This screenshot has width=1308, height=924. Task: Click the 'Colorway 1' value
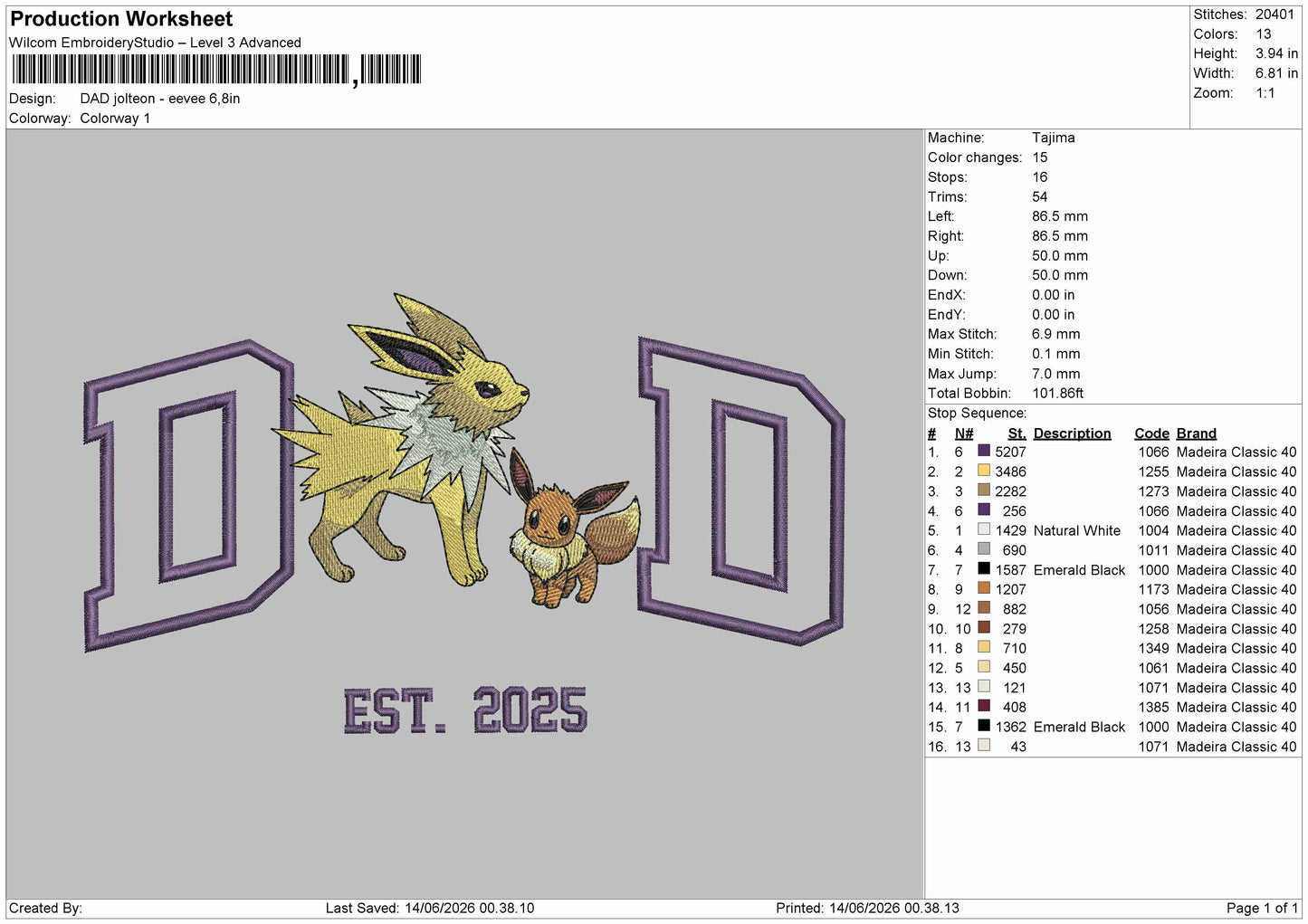[x=115, y=119]
